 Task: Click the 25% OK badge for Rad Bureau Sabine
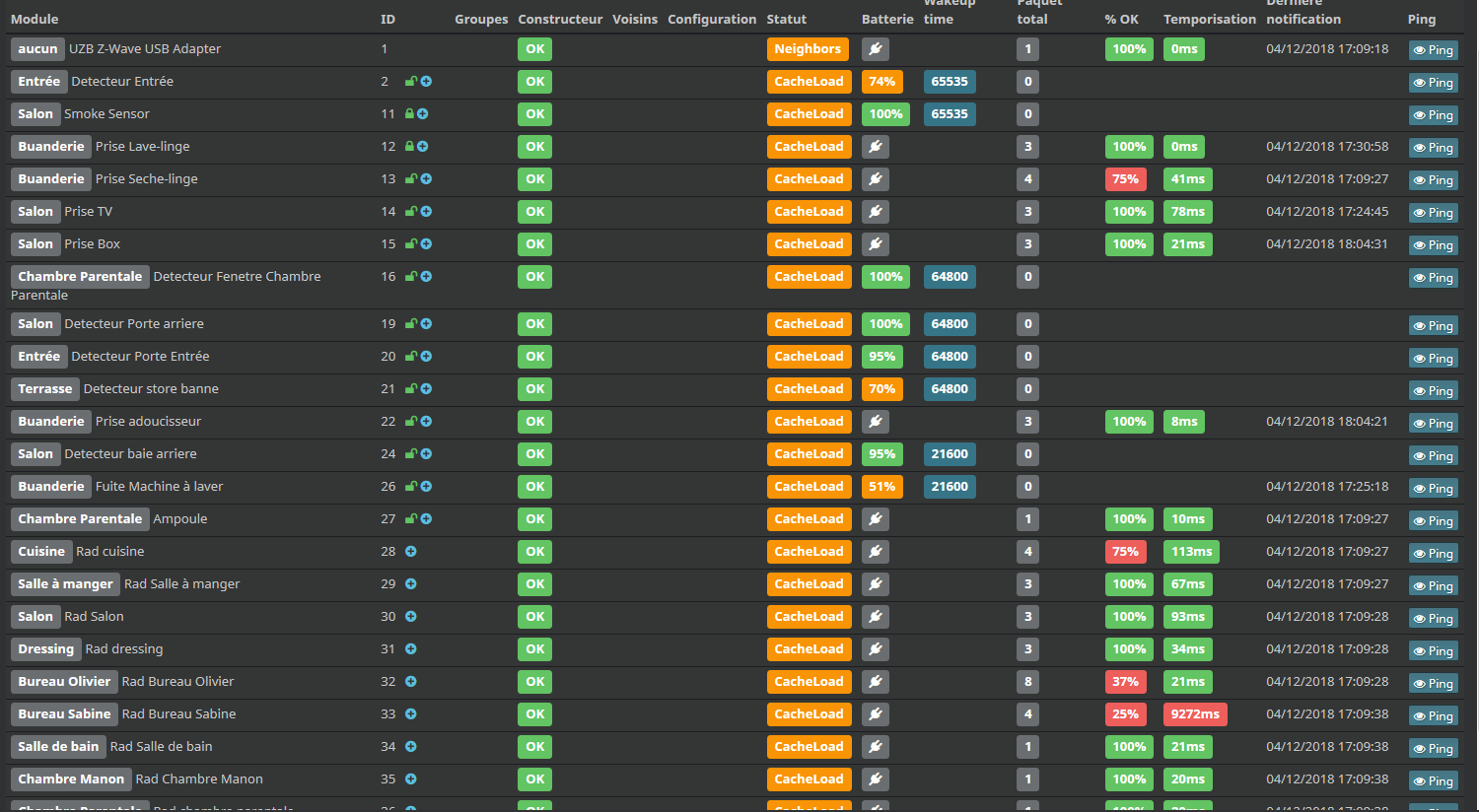coord(1125,714)
